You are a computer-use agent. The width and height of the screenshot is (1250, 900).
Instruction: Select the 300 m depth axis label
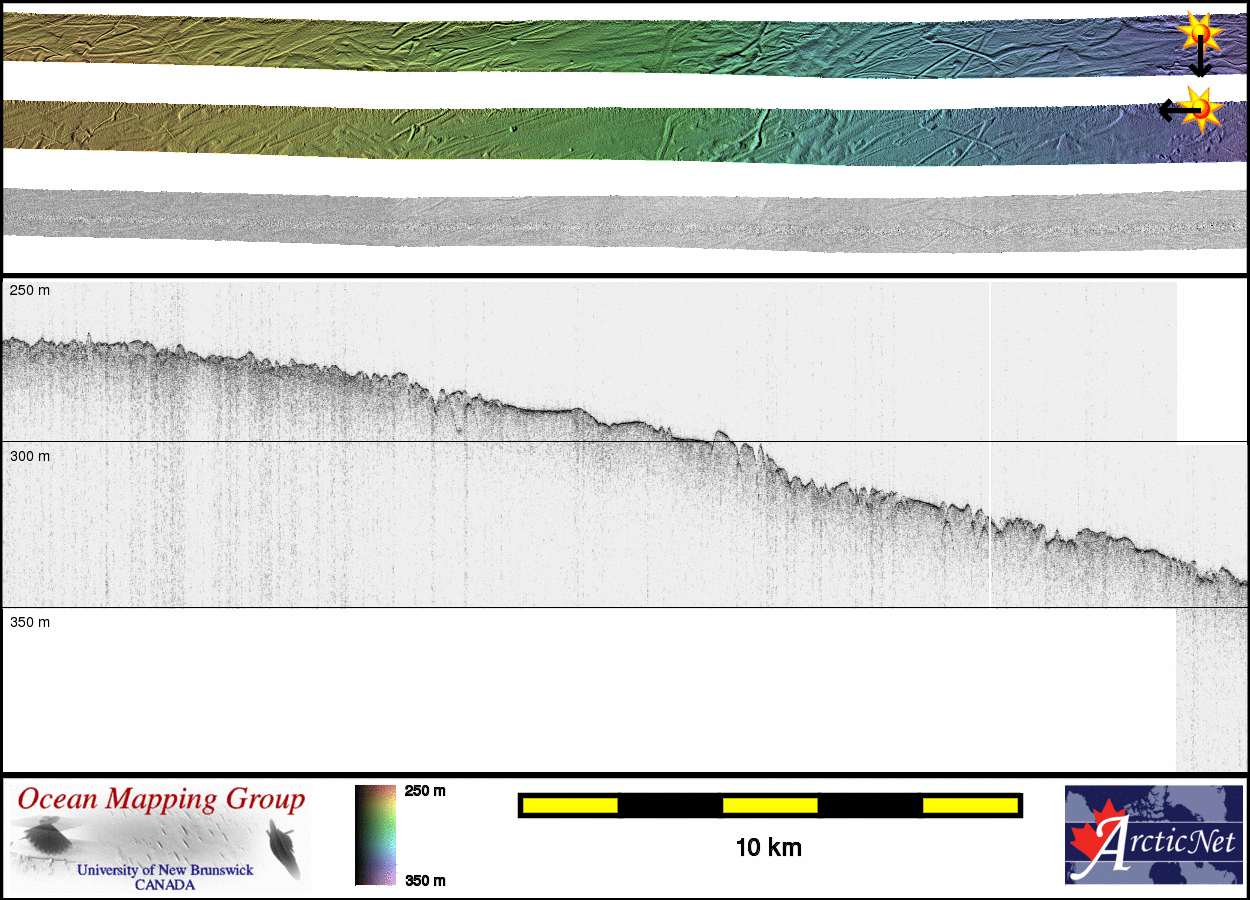coord(29,456)
